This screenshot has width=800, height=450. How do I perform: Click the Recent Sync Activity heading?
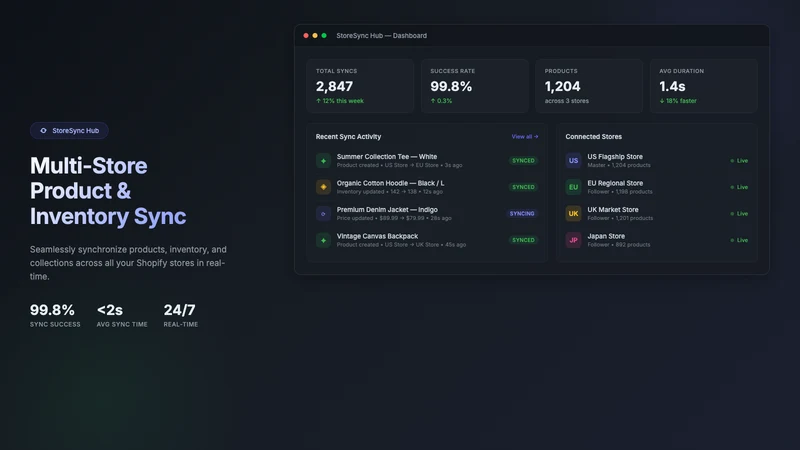(x=348, y=137)
